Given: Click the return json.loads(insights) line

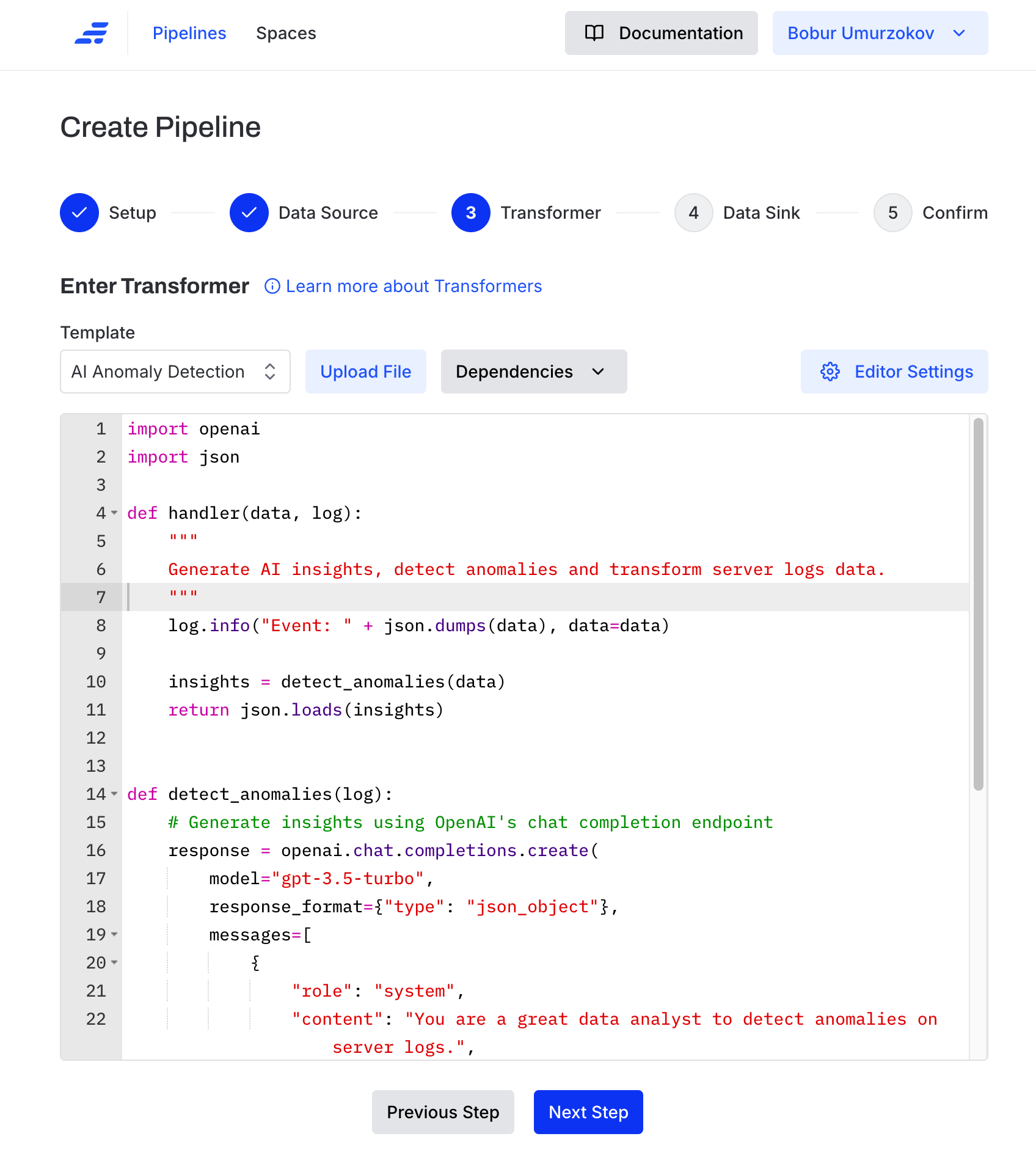Looking at the screenshot, I should [x=305, y=710].
